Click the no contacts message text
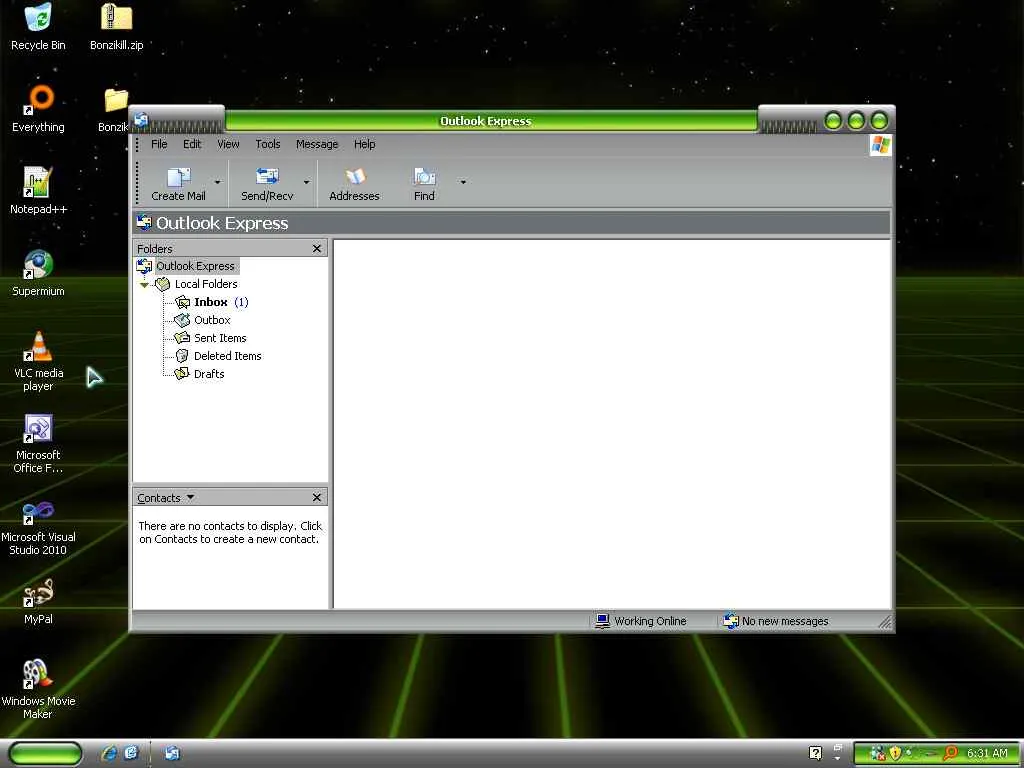Screen dimensions: 1024x768 tap(230, 532)
